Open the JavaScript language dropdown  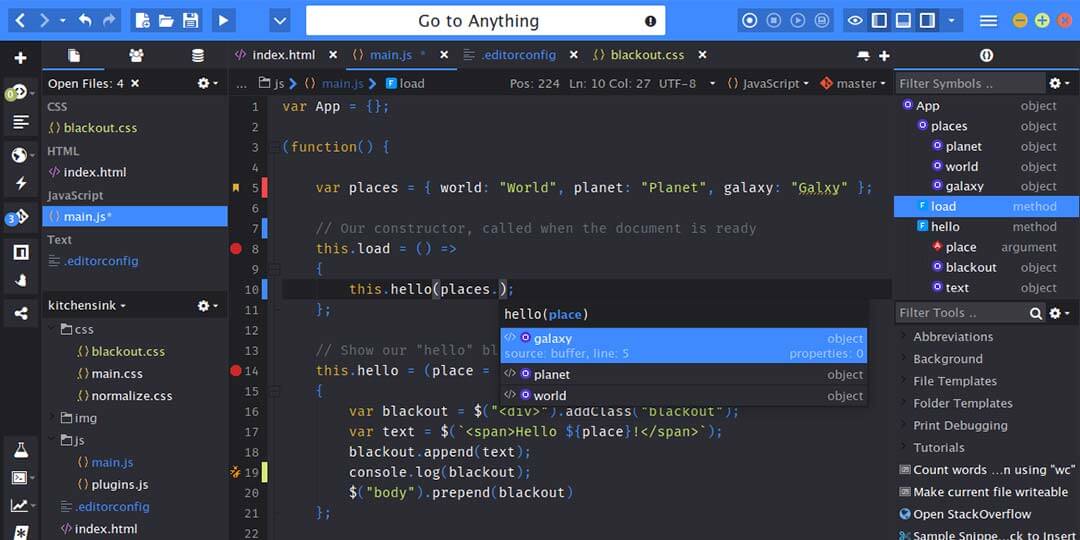(768, 84)
